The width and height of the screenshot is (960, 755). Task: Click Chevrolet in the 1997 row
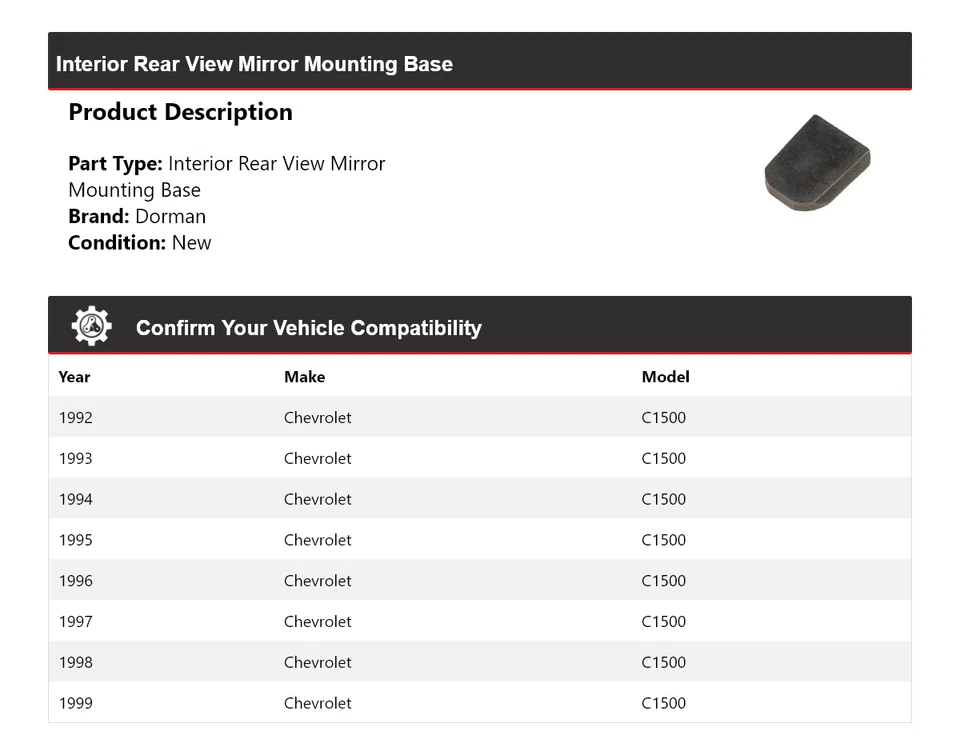[x=317, y=622]
